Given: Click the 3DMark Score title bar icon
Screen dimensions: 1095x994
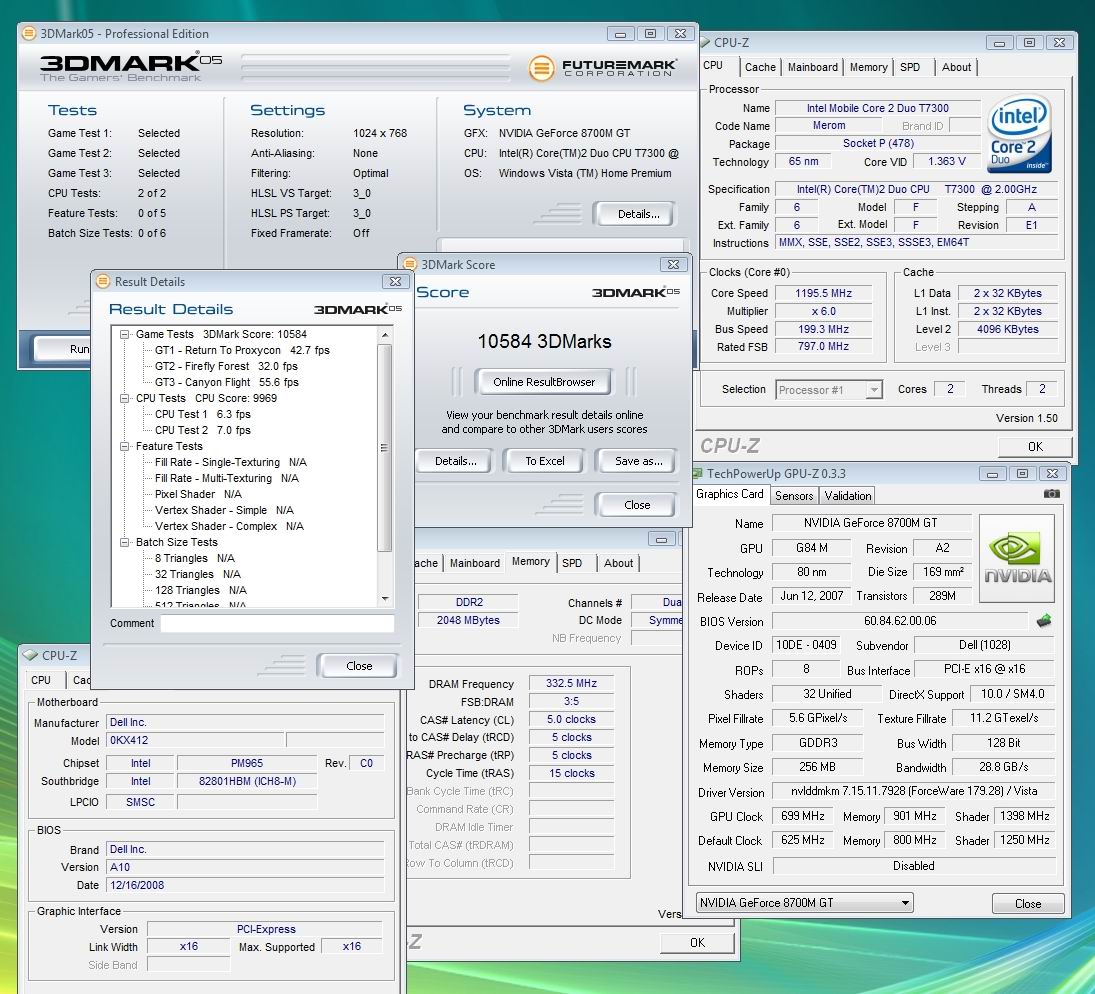Looking at the screenshot, I should click(x=410, y=264).
